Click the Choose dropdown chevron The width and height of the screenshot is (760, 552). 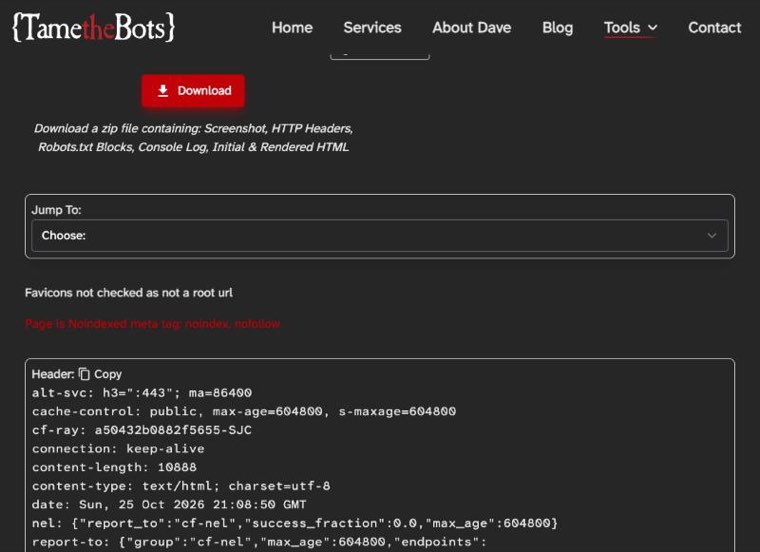pos(711,236)
